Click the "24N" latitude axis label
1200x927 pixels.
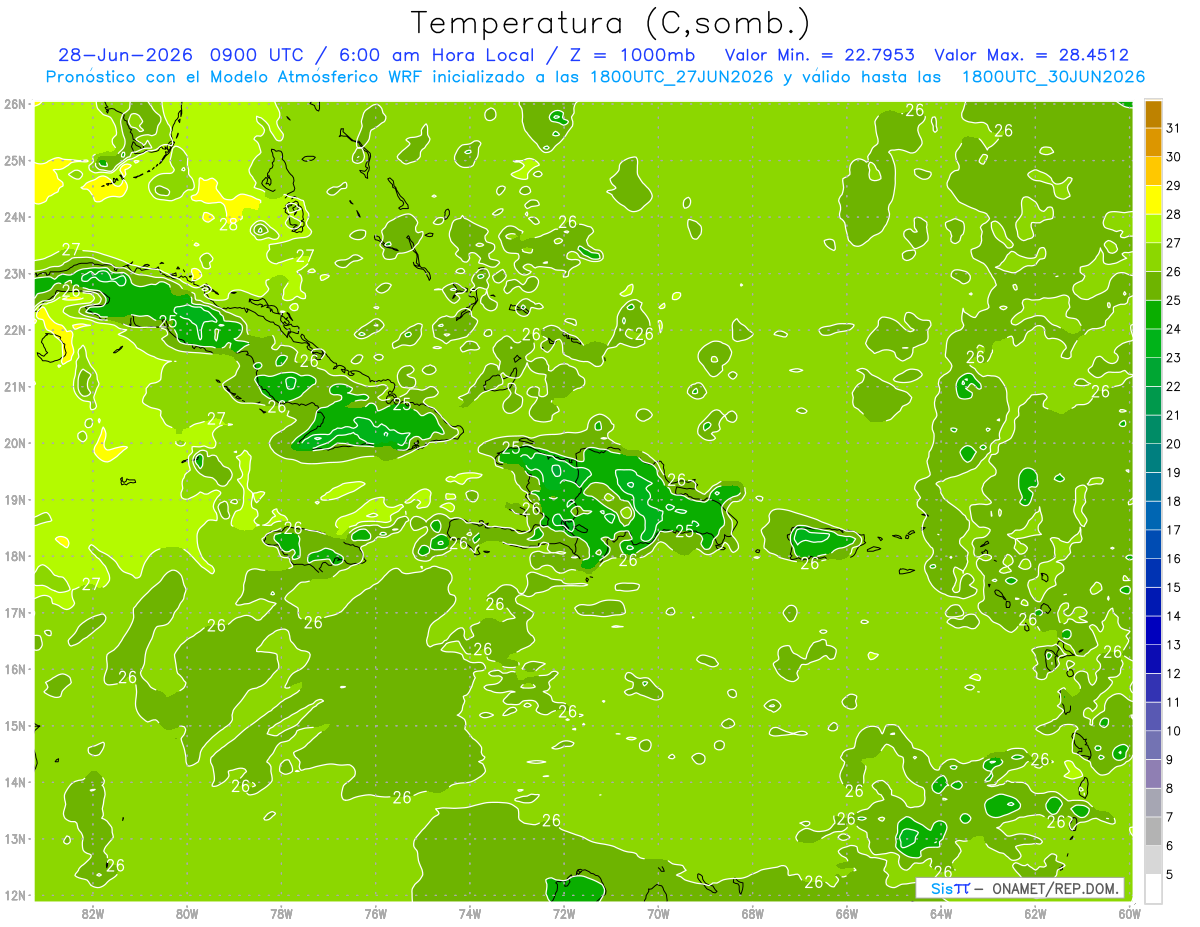[x=15, y=217]
